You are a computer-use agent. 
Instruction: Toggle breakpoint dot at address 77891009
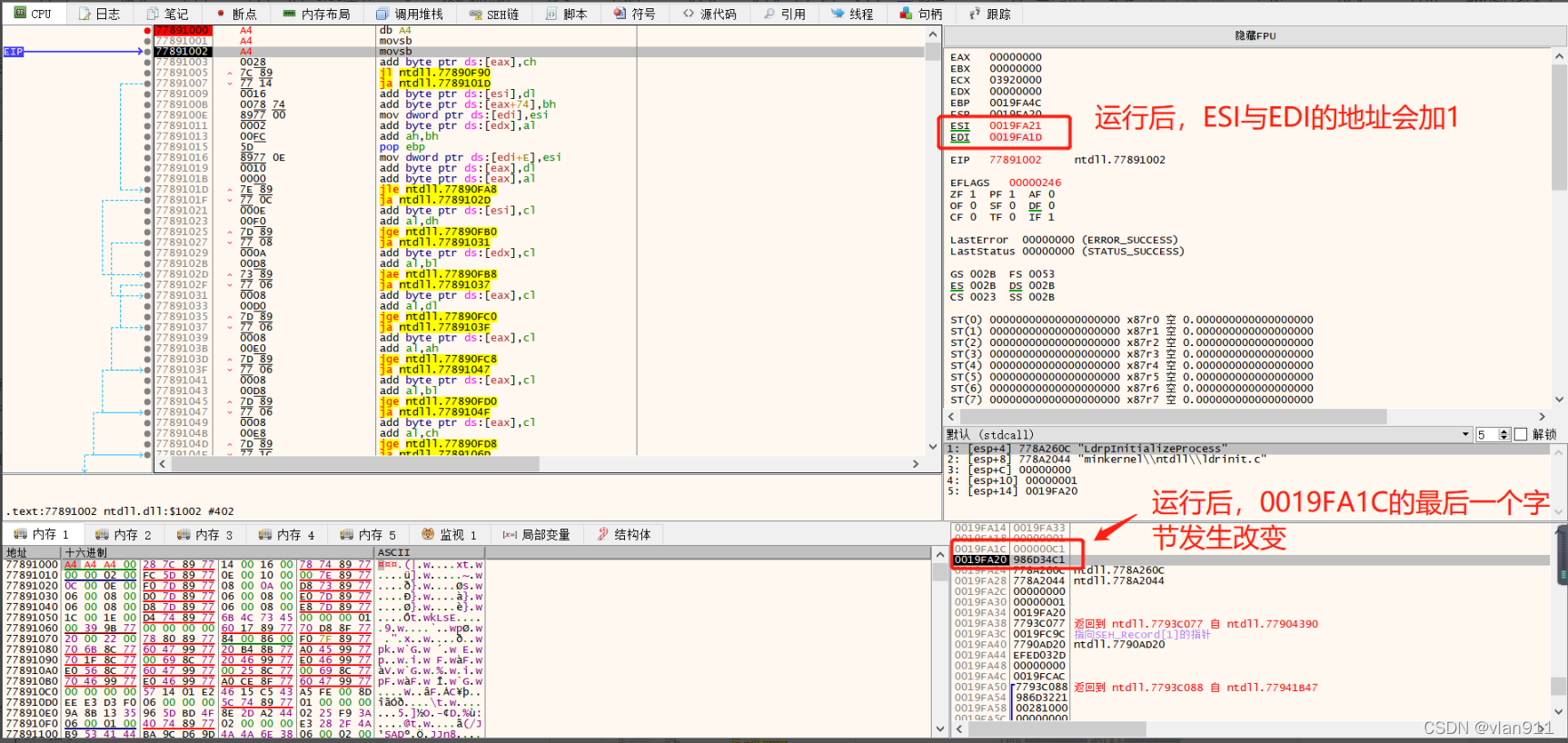[147, 94]
